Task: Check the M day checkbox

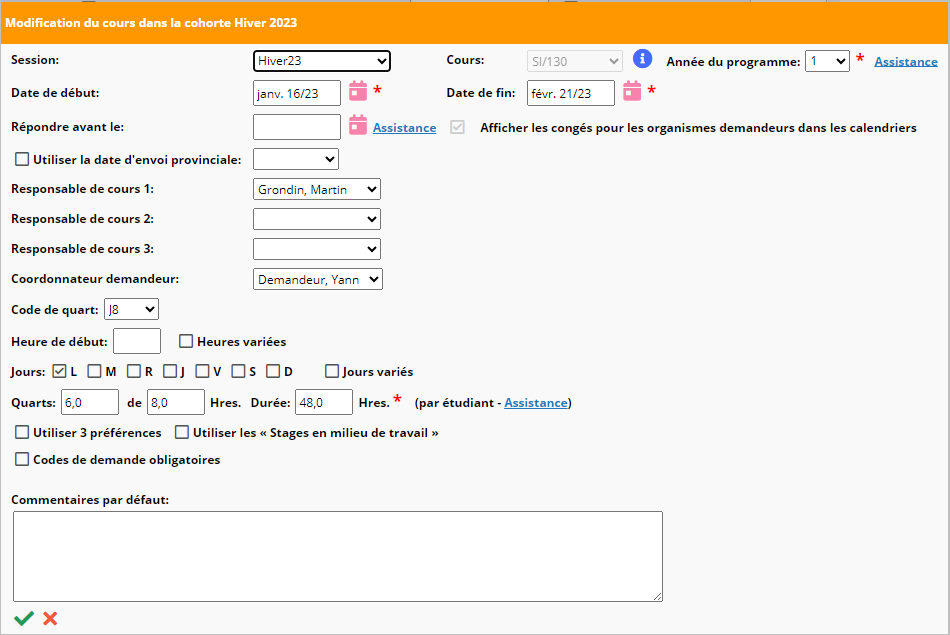Action: coord(94,371)
